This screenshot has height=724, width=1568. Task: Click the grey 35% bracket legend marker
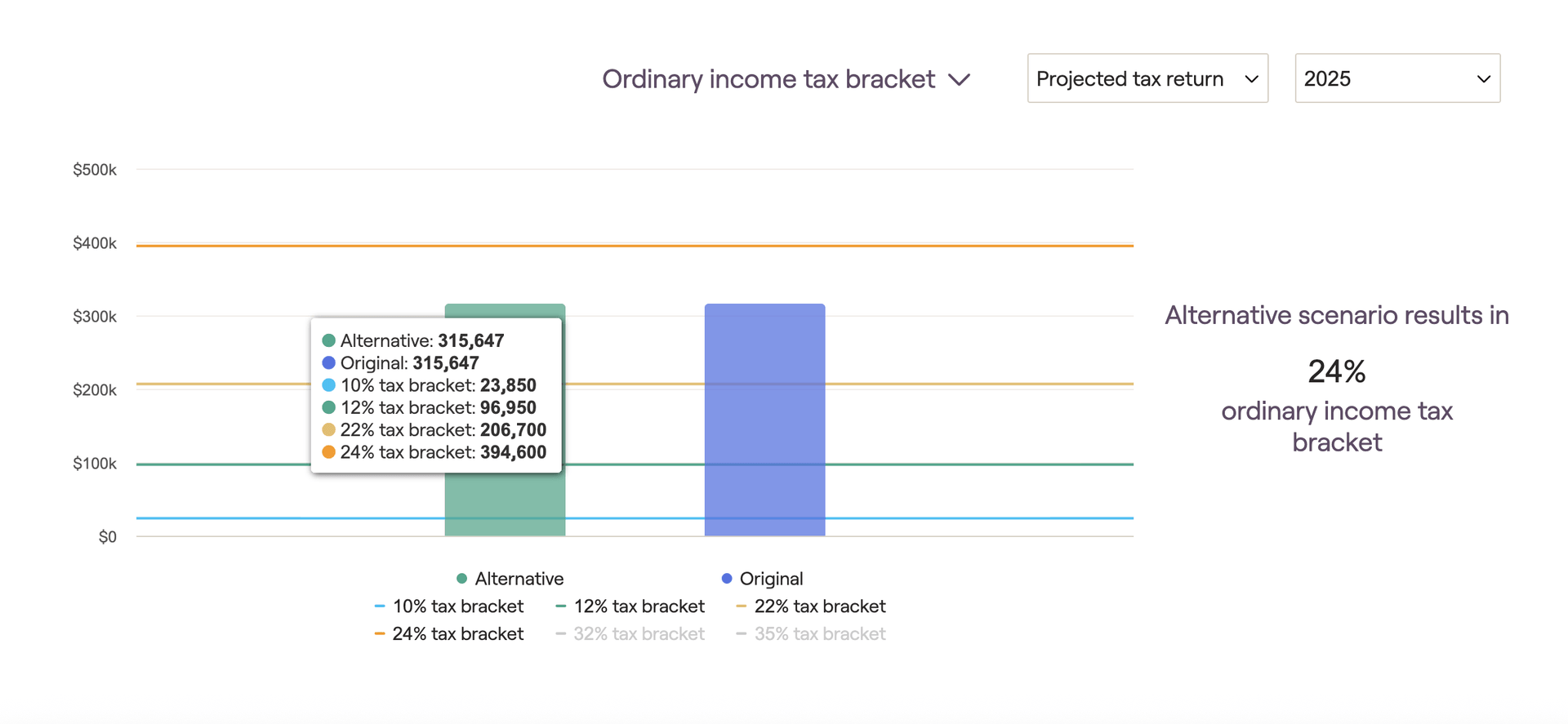742,634
